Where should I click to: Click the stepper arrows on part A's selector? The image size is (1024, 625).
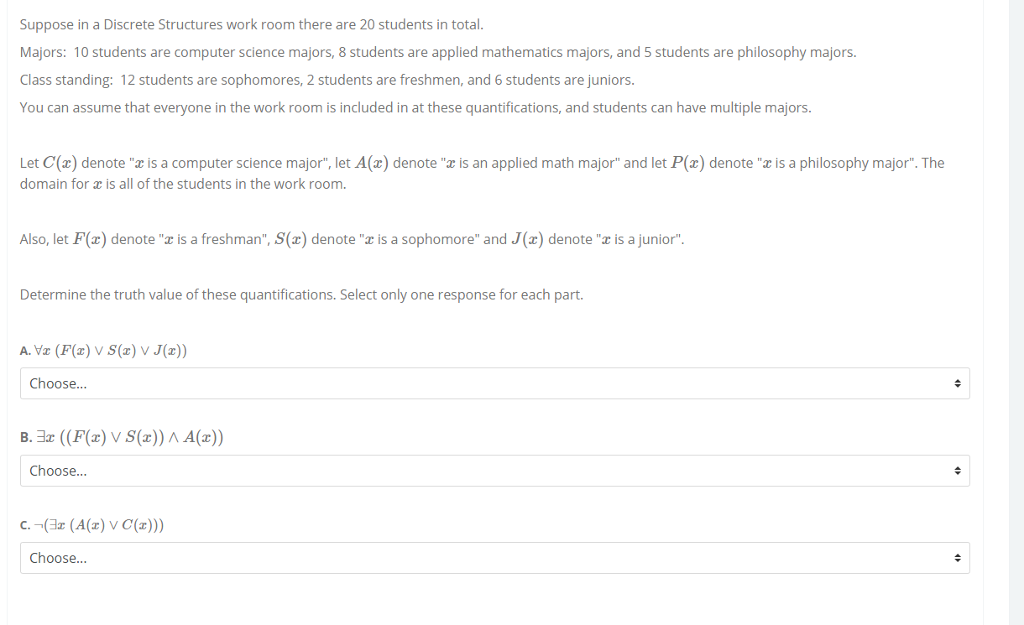click(957, 383)
